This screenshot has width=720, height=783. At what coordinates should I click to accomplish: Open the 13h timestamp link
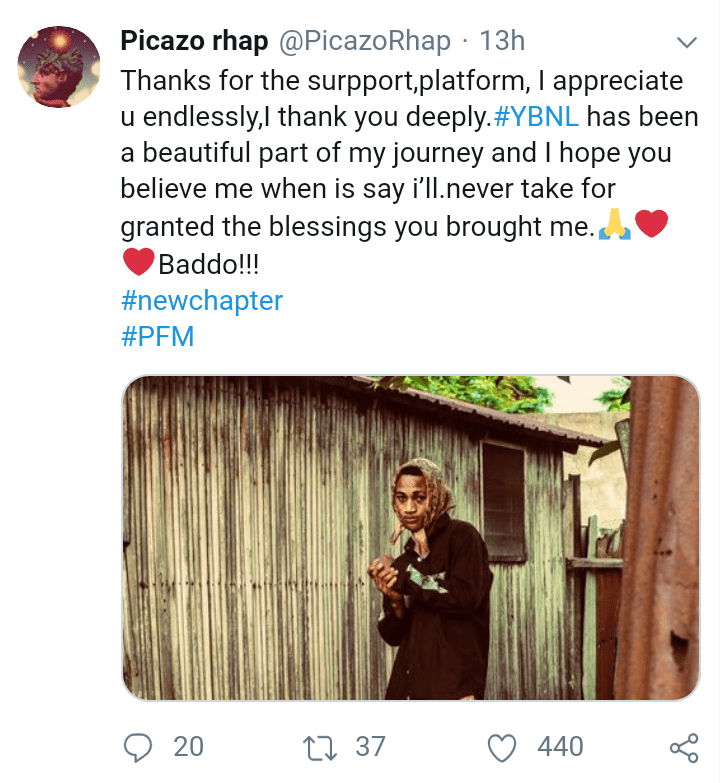coord(502,42)
